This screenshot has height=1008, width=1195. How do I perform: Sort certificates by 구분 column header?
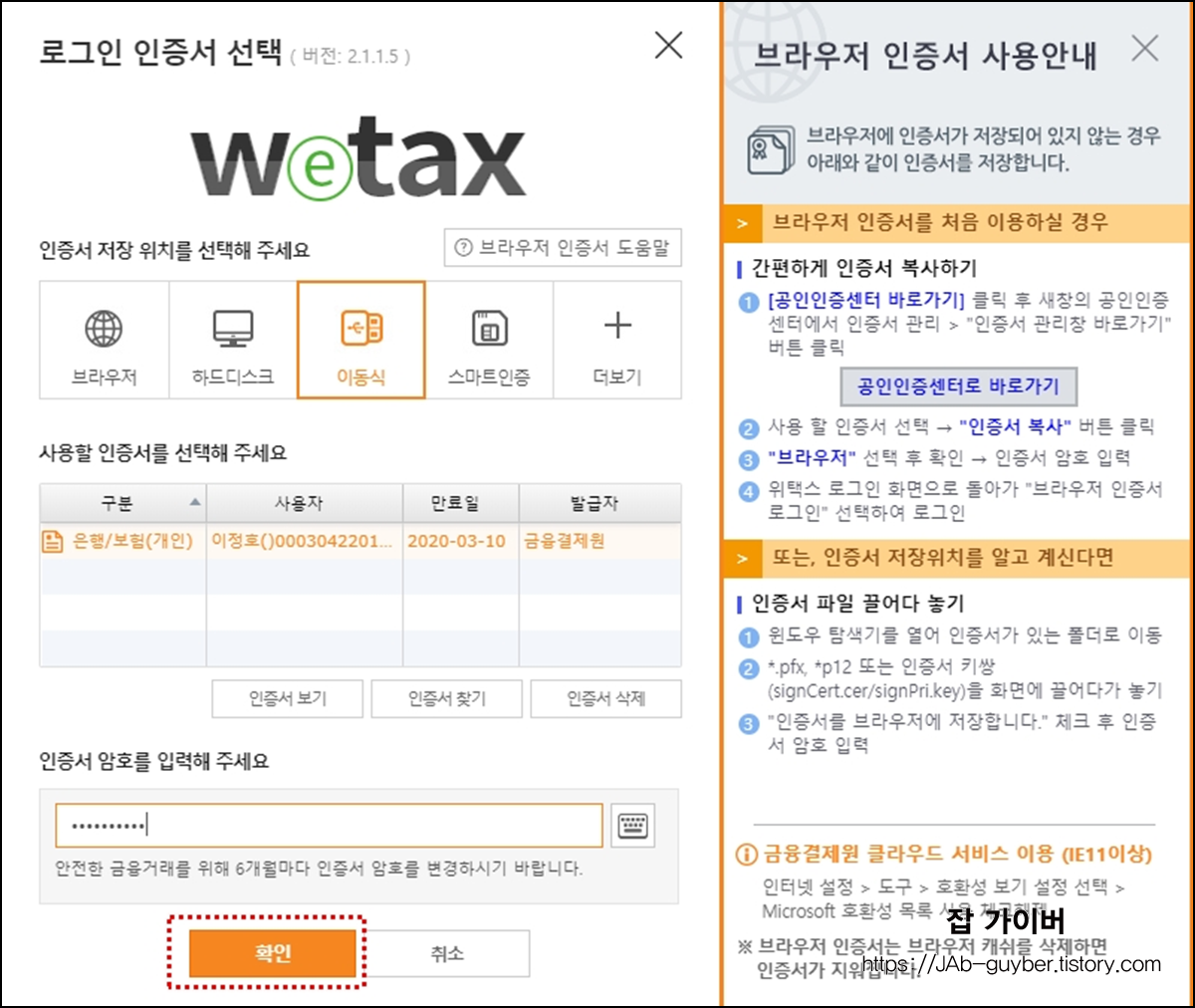[123, 503]
